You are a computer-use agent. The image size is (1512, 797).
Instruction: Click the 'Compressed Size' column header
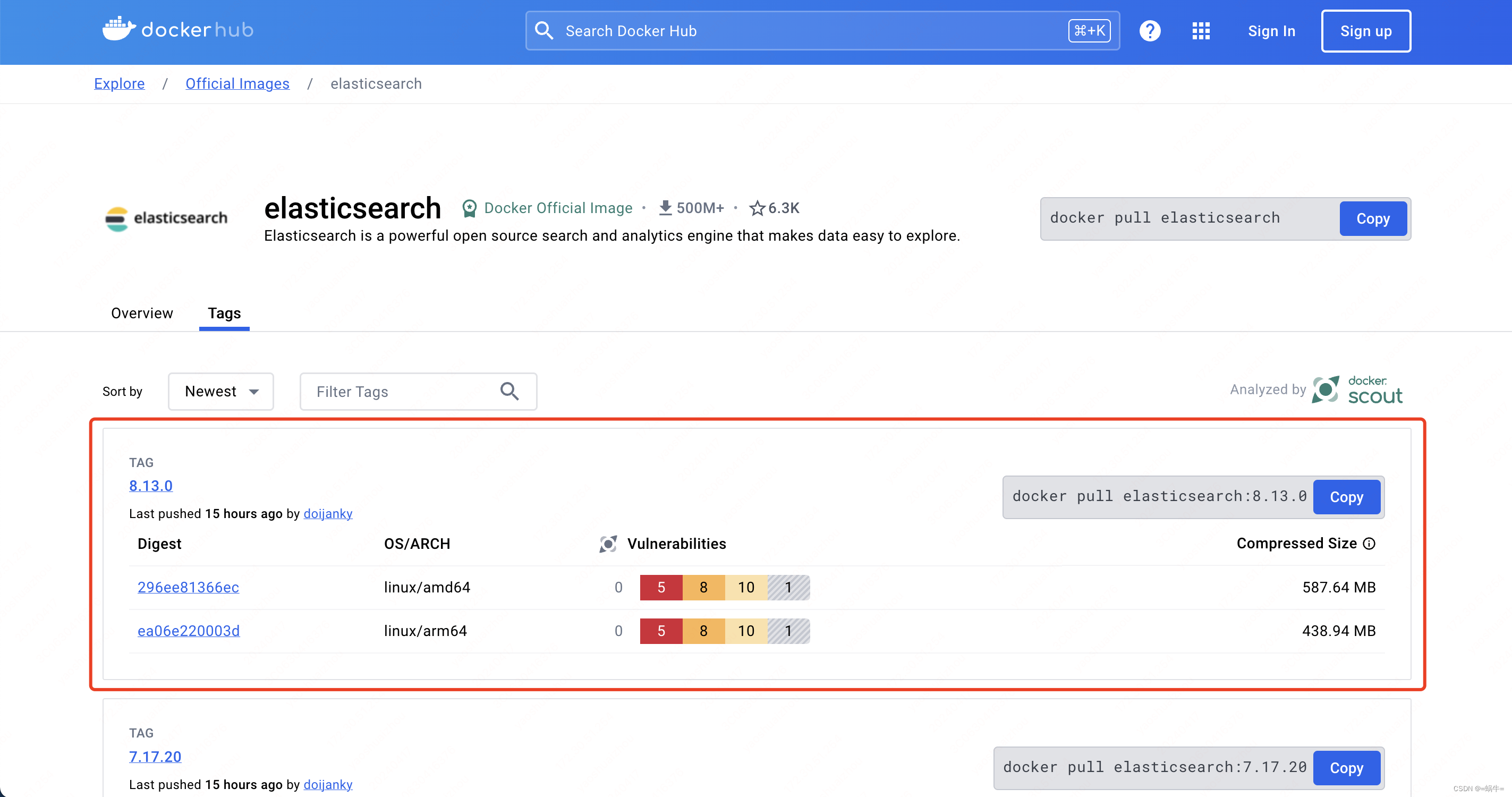point(1297,544)
